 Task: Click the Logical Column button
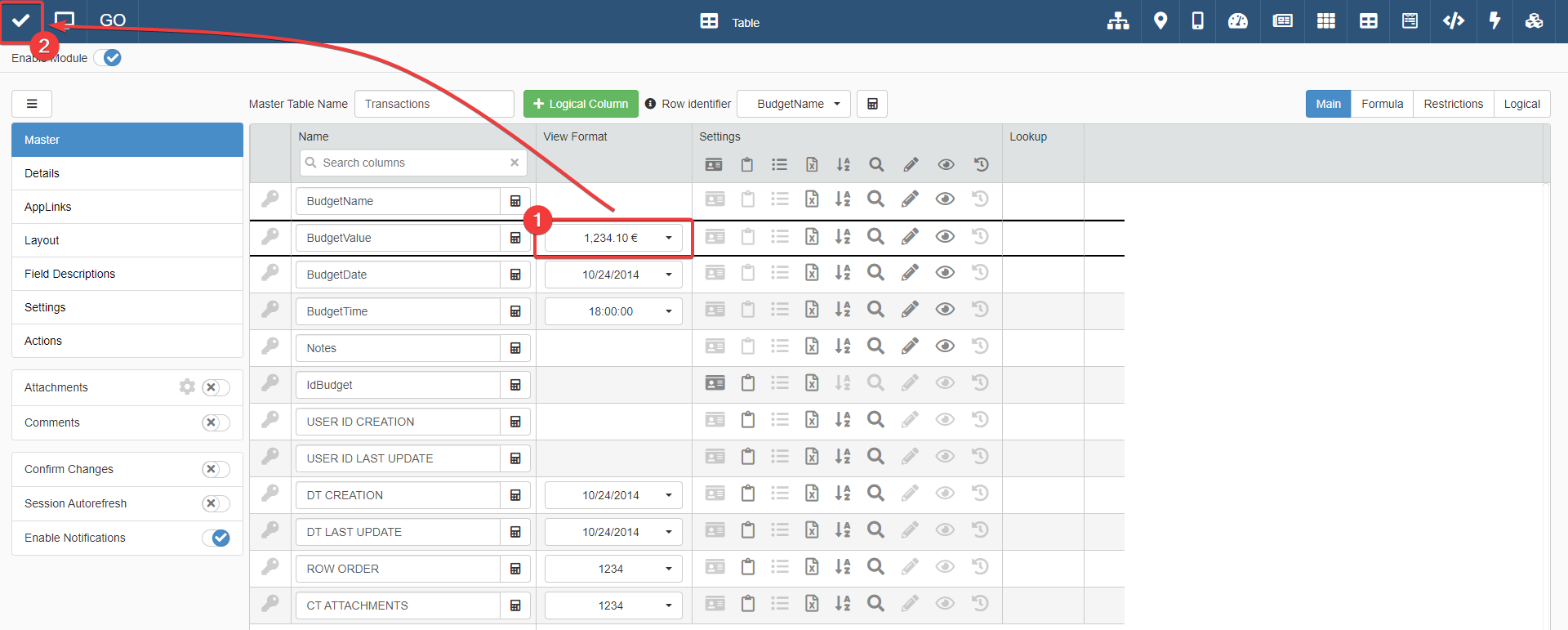coord(581,104)
